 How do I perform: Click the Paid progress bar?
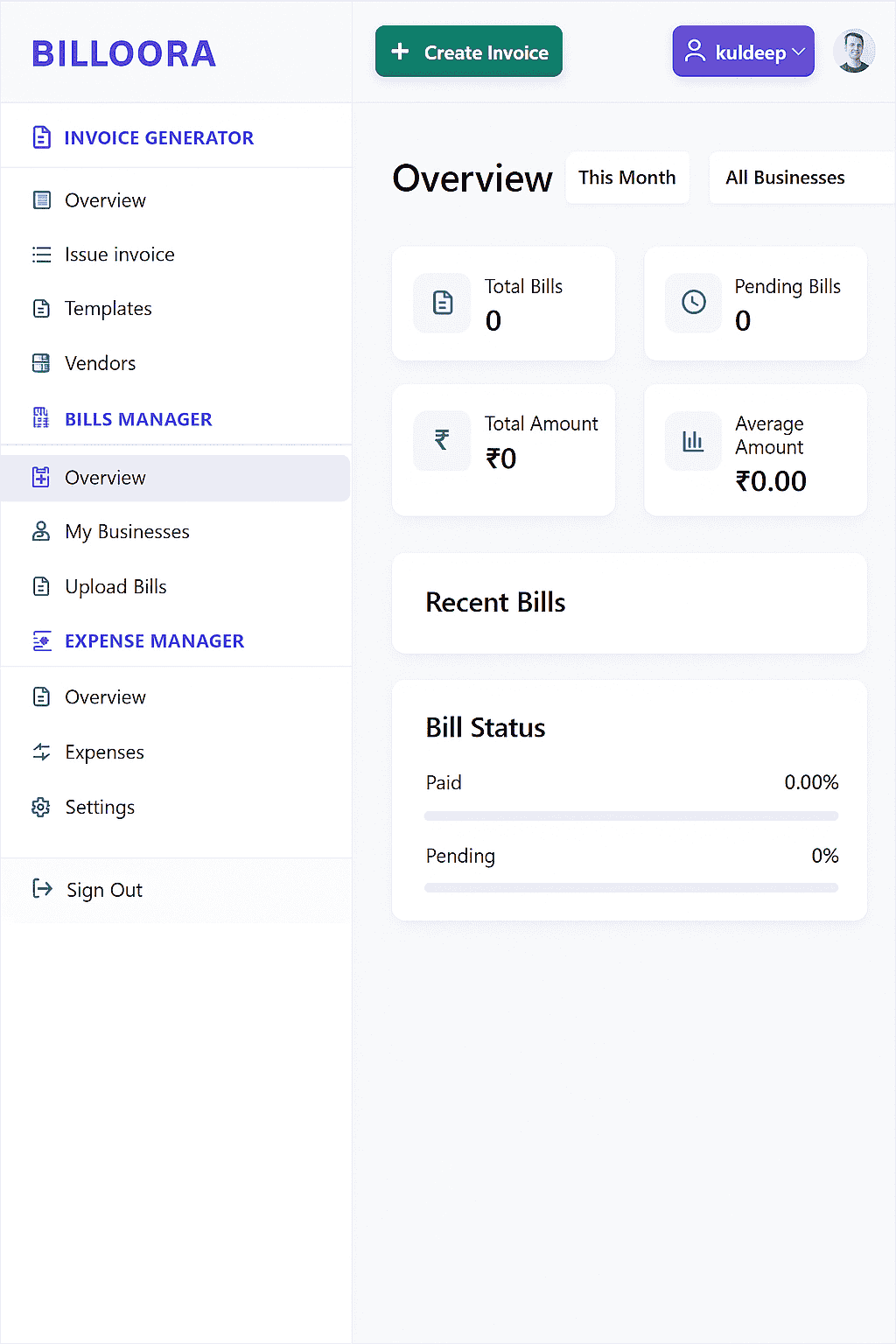[x=630, y=815]
